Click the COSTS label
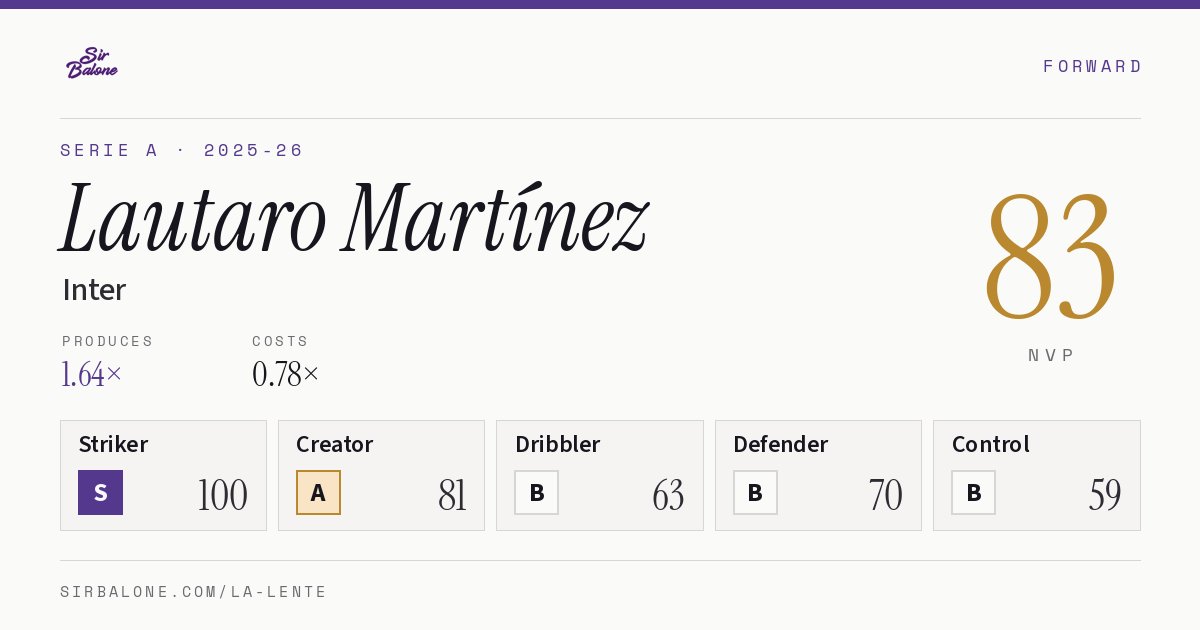 click(x=281, y=341)
